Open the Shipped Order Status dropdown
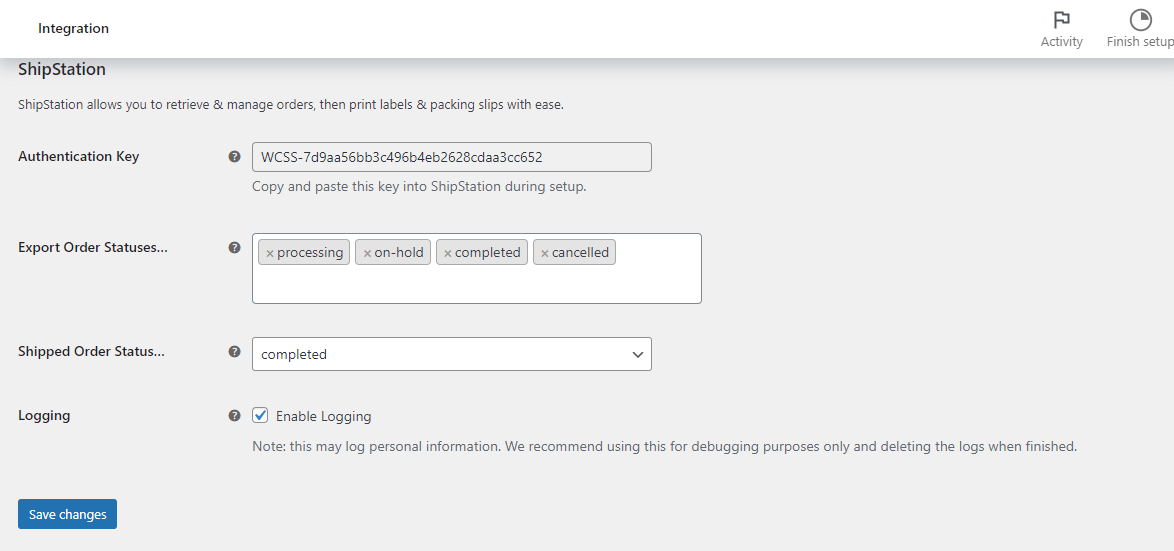 451,354
